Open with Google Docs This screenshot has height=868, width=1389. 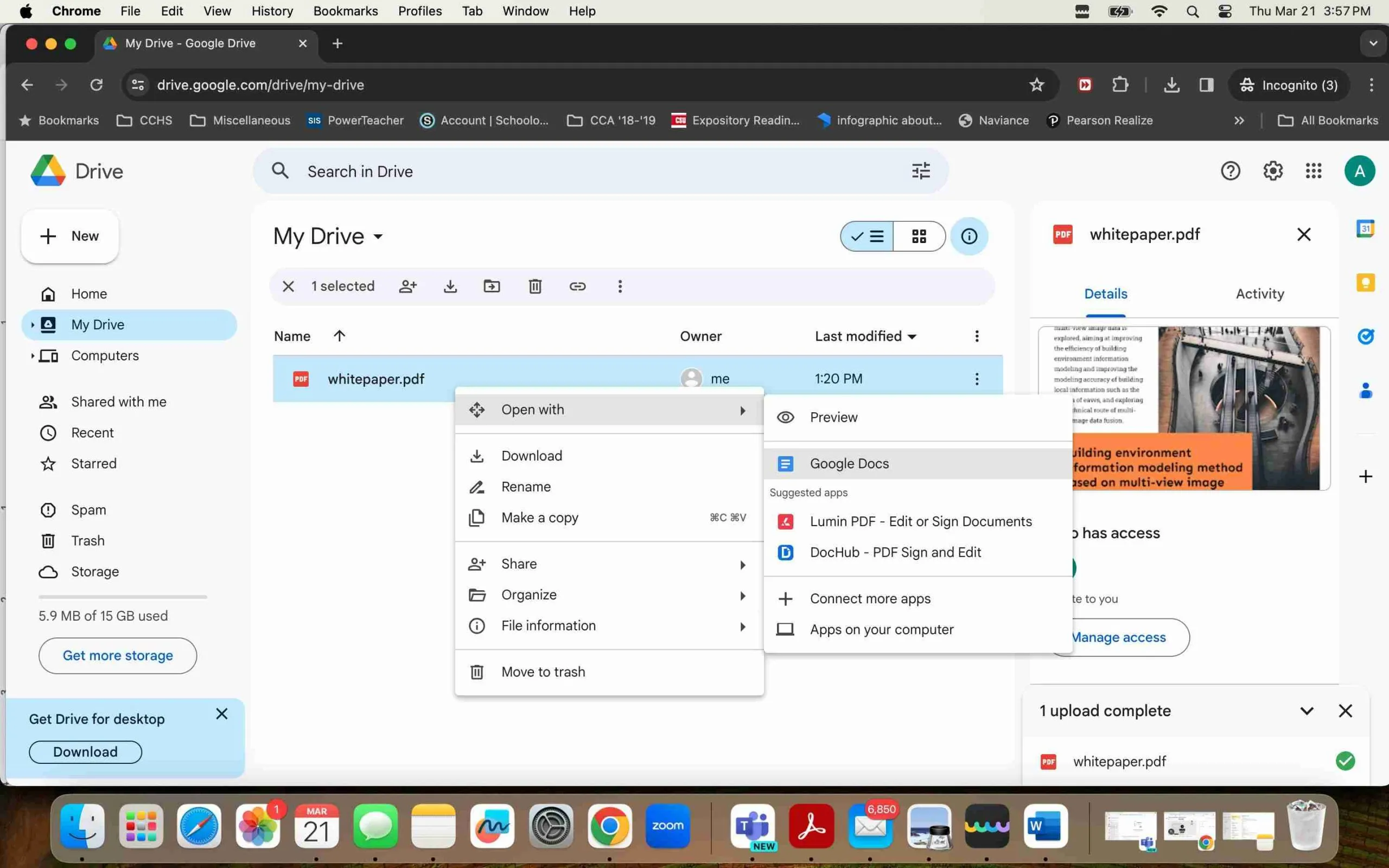pos(918,463)
